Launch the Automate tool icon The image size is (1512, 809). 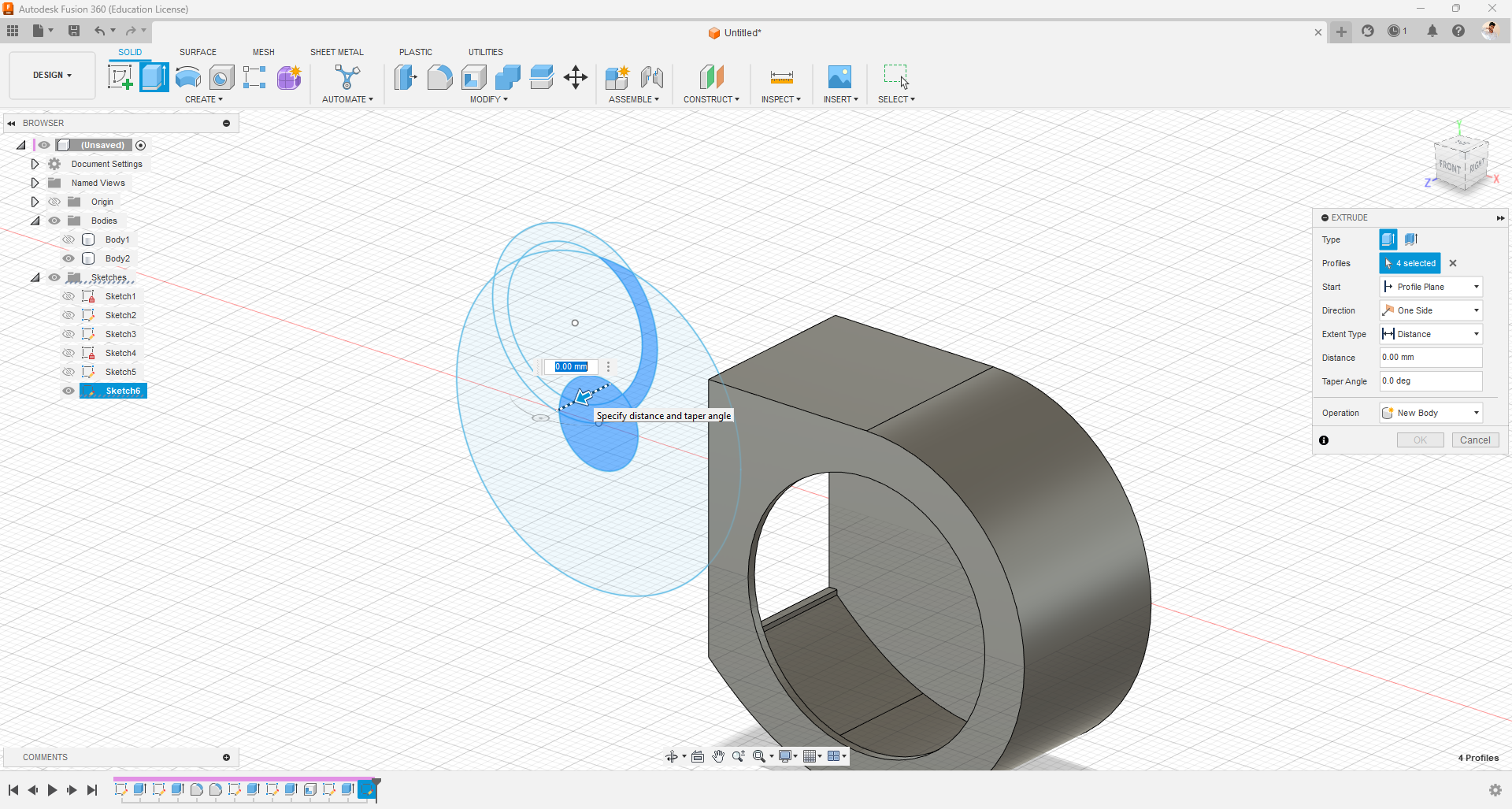(x=347, y=77)
